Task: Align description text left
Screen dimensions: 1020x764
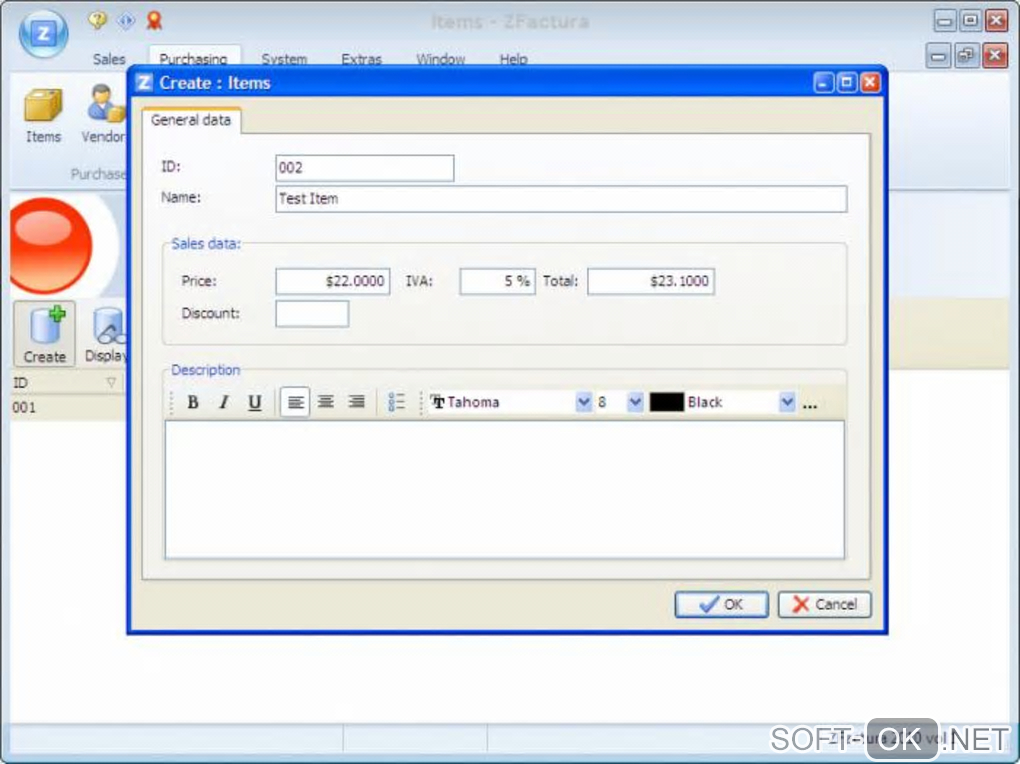Action: pos(295,402)
